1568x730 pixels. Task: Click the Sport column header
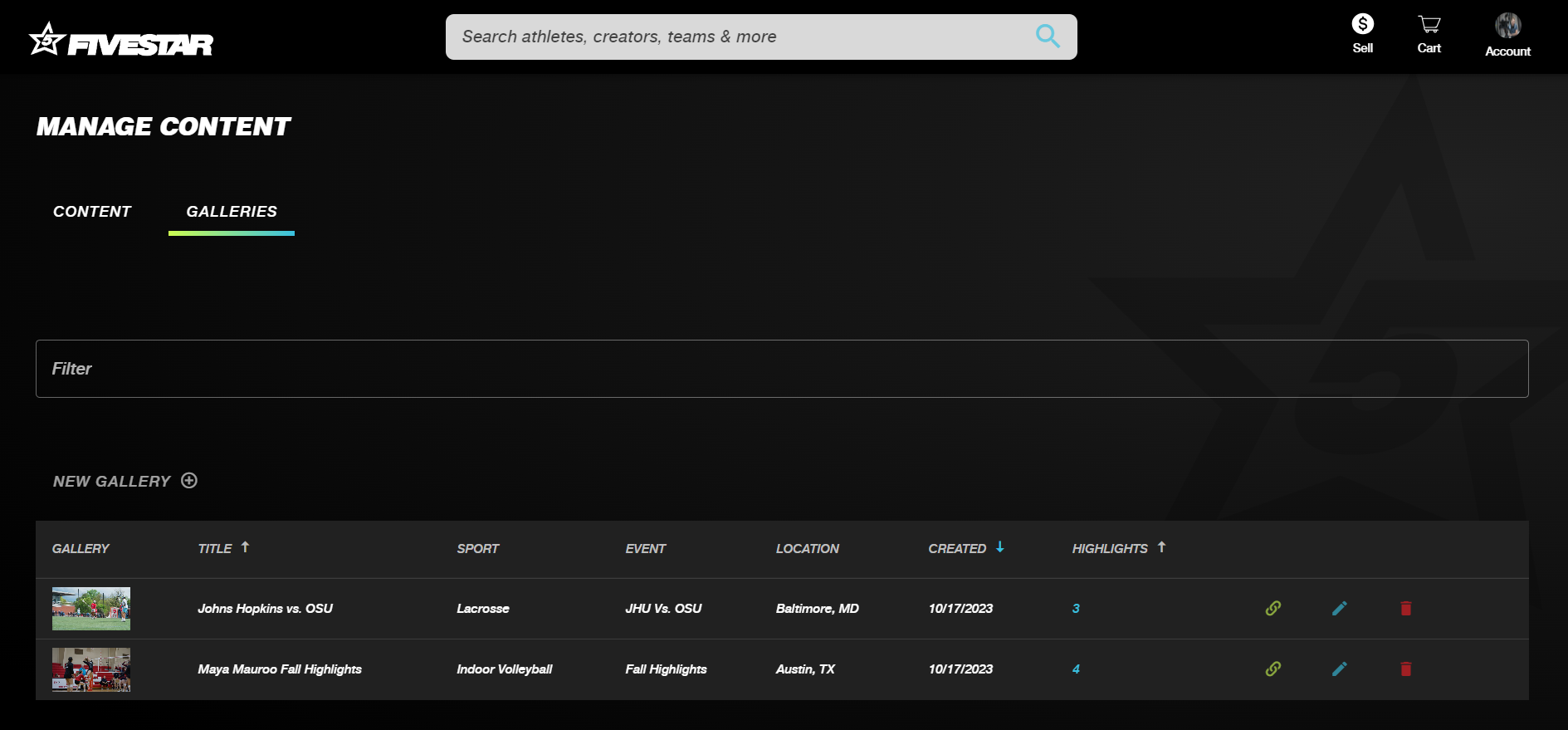click(478, 549)
